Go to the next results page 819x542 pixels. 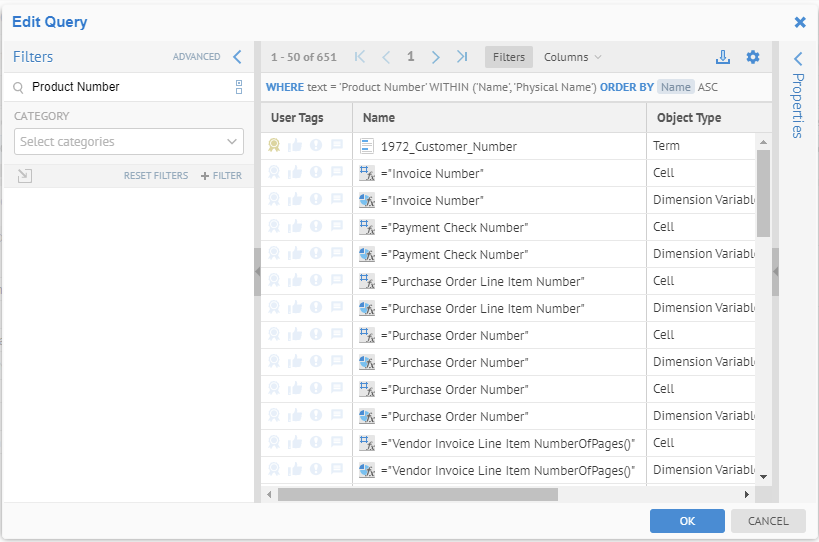436,57
